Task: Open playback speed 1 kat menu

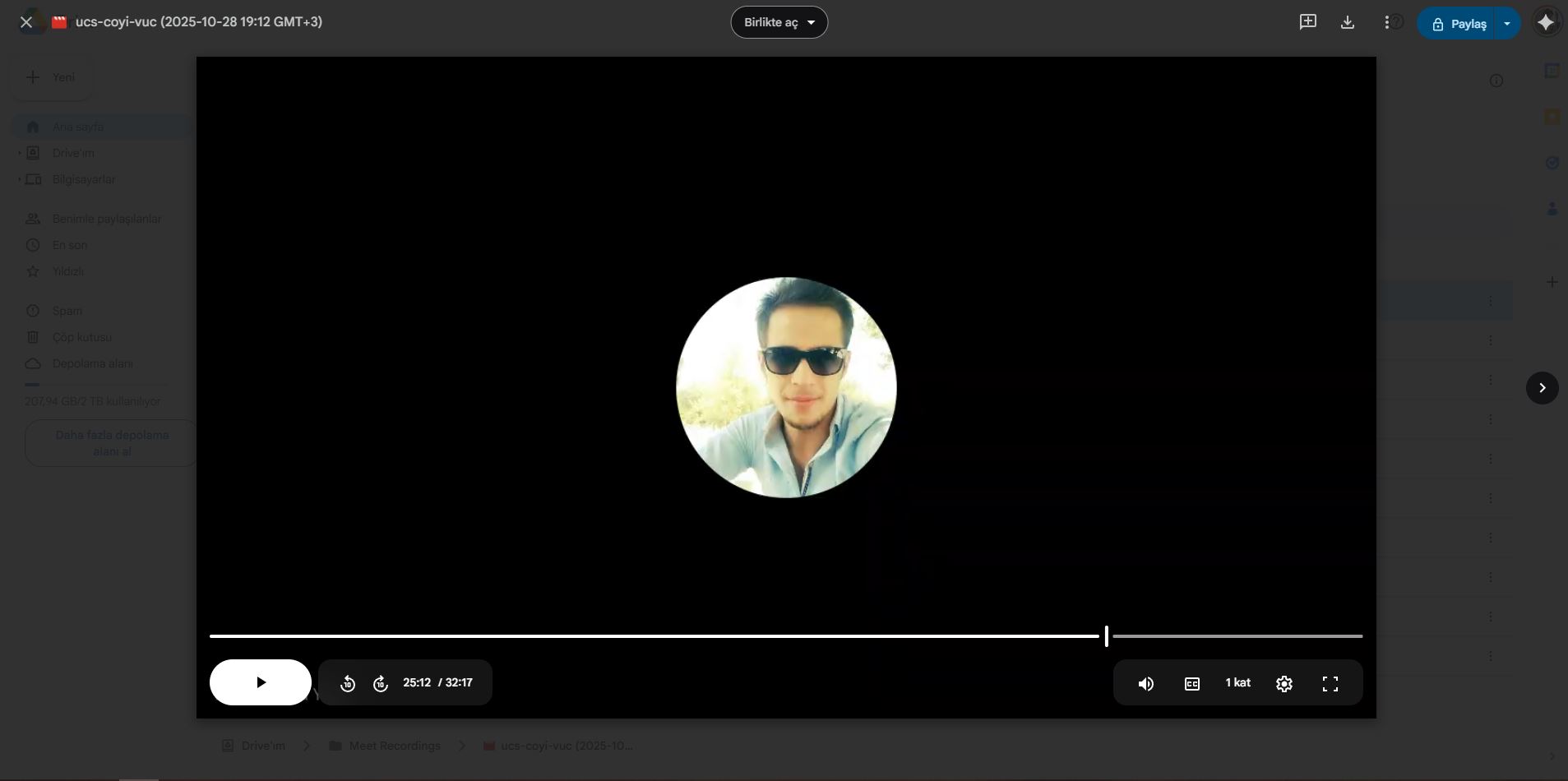Action: coord(1237,682)
